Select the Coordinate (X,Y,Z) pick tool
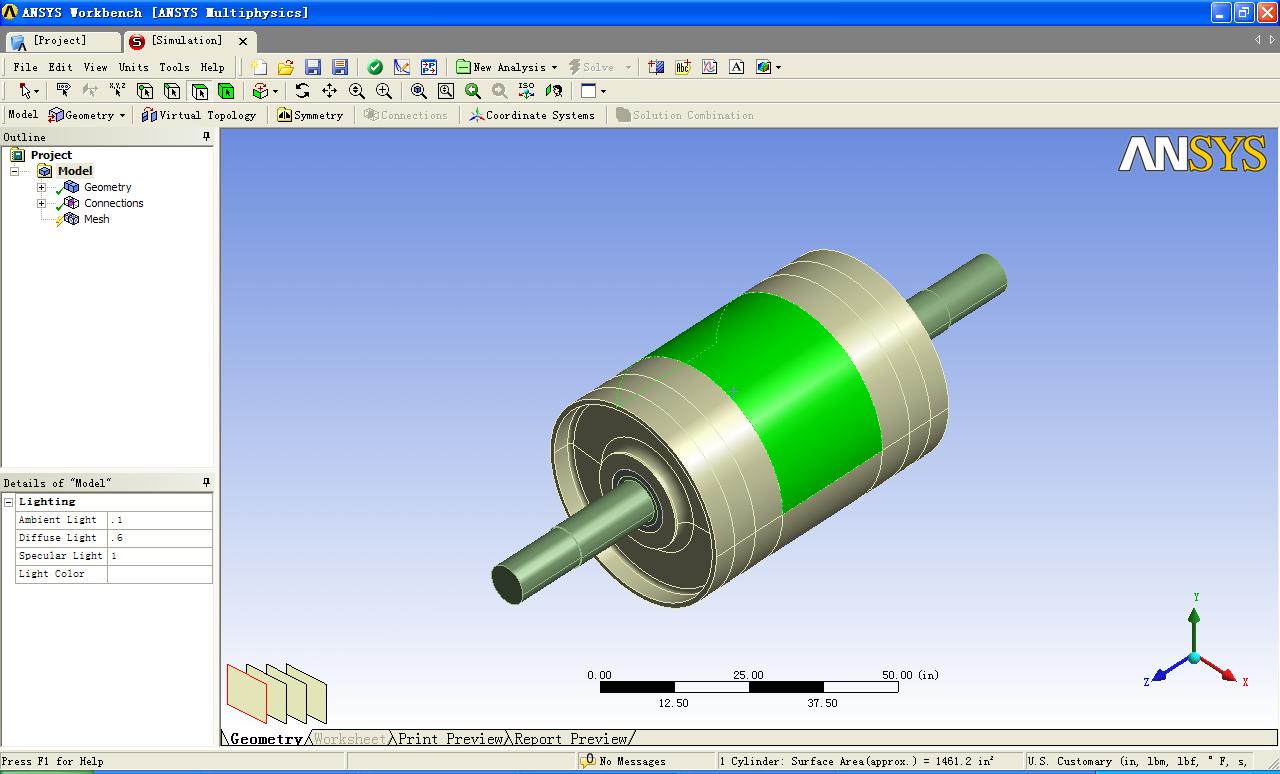Image resolution: width=1280 pixels, height=774 pixels. 117,91
